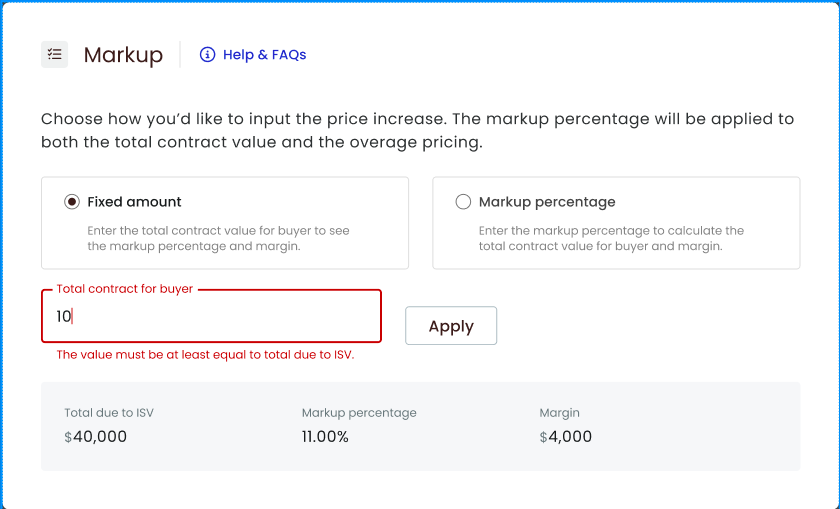
Task: Click the Markup percentage summary label
Action: pyautogui.click(x=359, y=413)
